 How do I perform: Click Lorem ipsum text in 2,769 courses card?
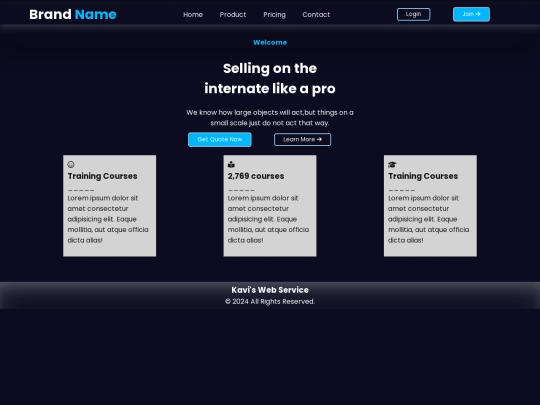point(268,219)
